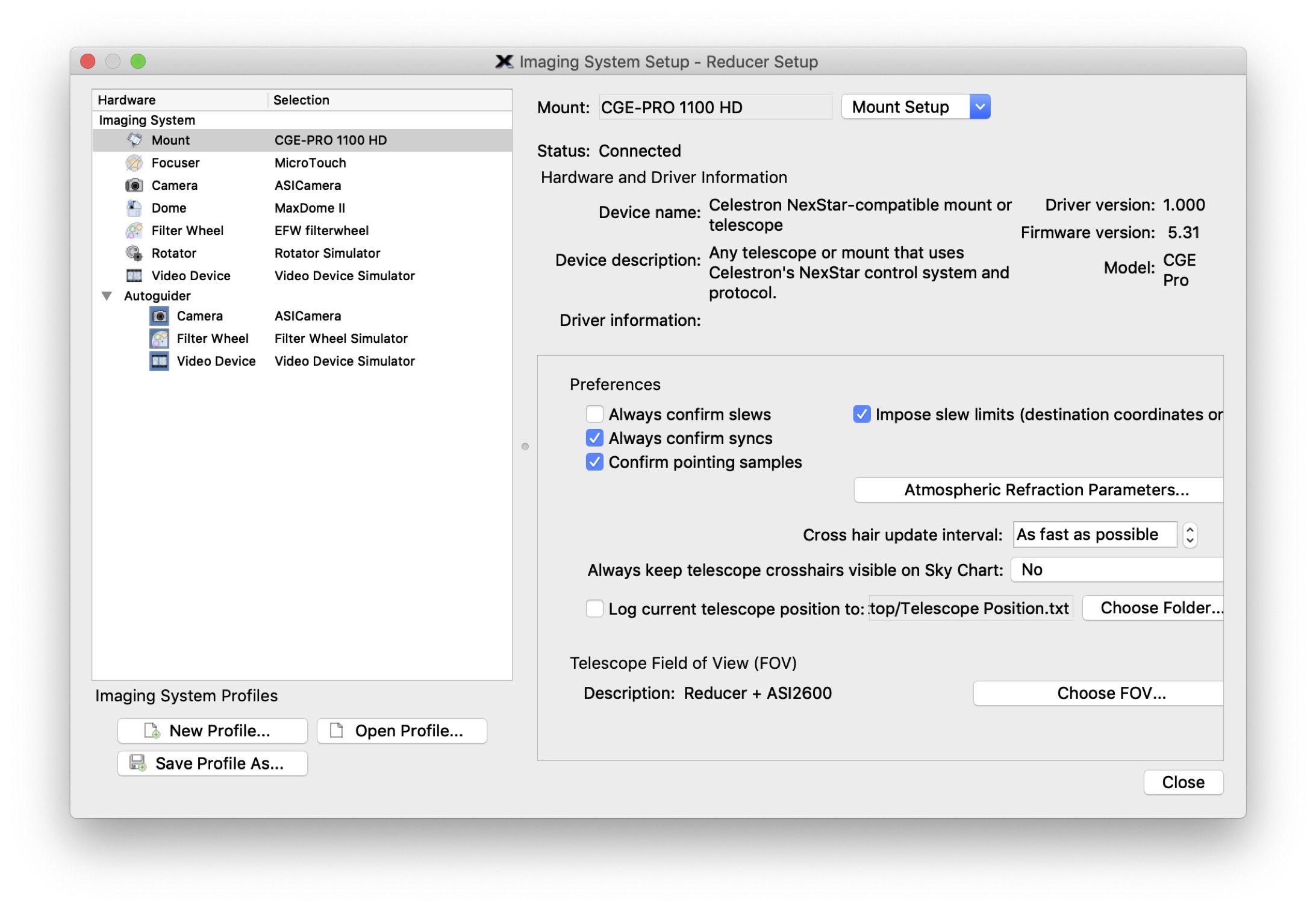This screenshot has width=1316, height=911.
Task: Click the Open Profile document icon
Action: tap(337, 731)
